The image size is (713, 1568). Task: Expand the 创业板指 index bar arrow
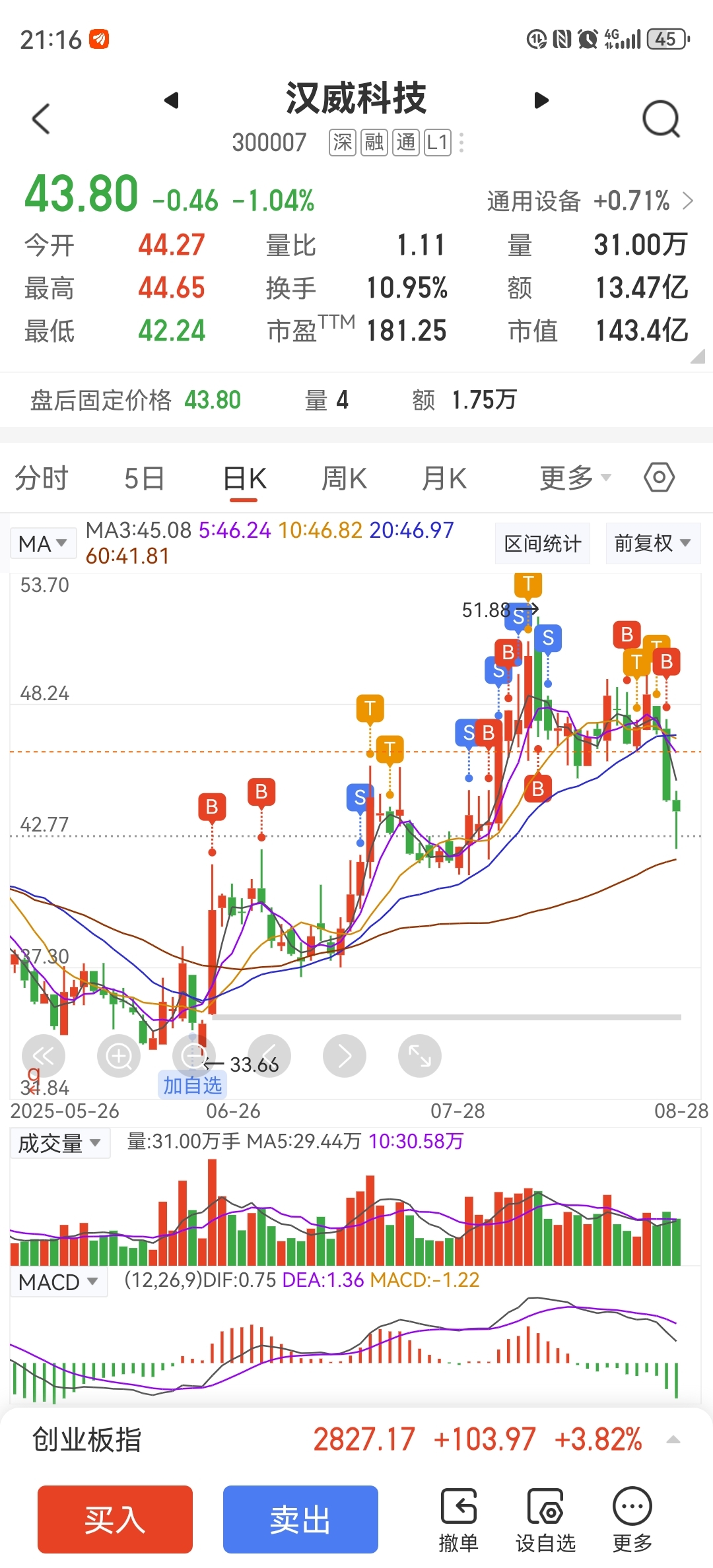673,1439
